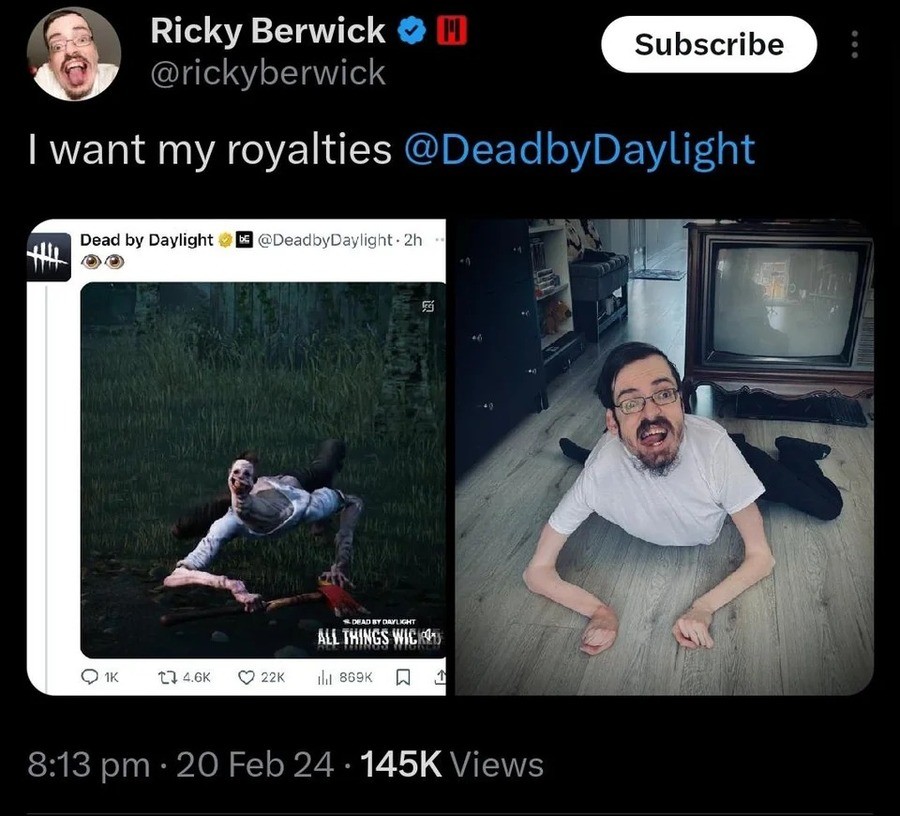Screen dimensions: 900x816
Task: Open the @rickyberwick handle
Action: [x=268, y=73]
